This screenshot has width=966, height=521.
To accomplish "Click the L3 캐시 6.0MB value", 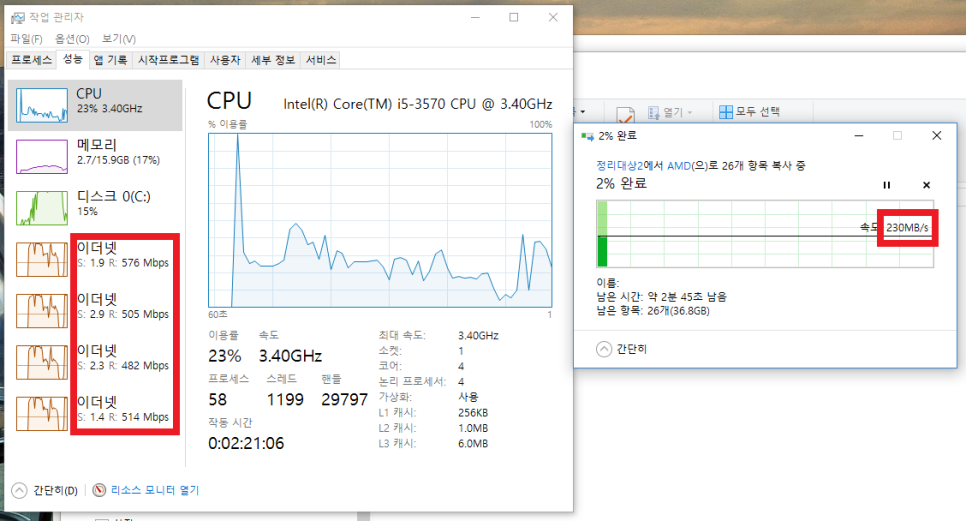I will 473,443.
